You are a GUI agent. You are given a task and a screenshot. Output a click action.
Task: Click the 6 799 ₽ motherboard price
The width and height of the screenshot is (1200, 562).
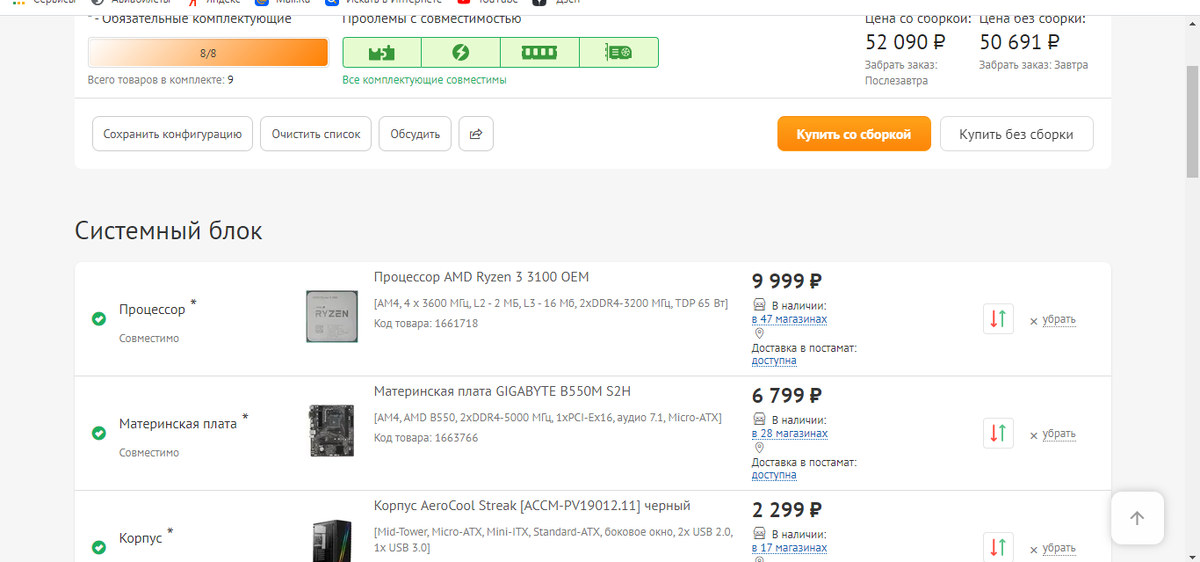pyautogui.click(x=787, y=396)
